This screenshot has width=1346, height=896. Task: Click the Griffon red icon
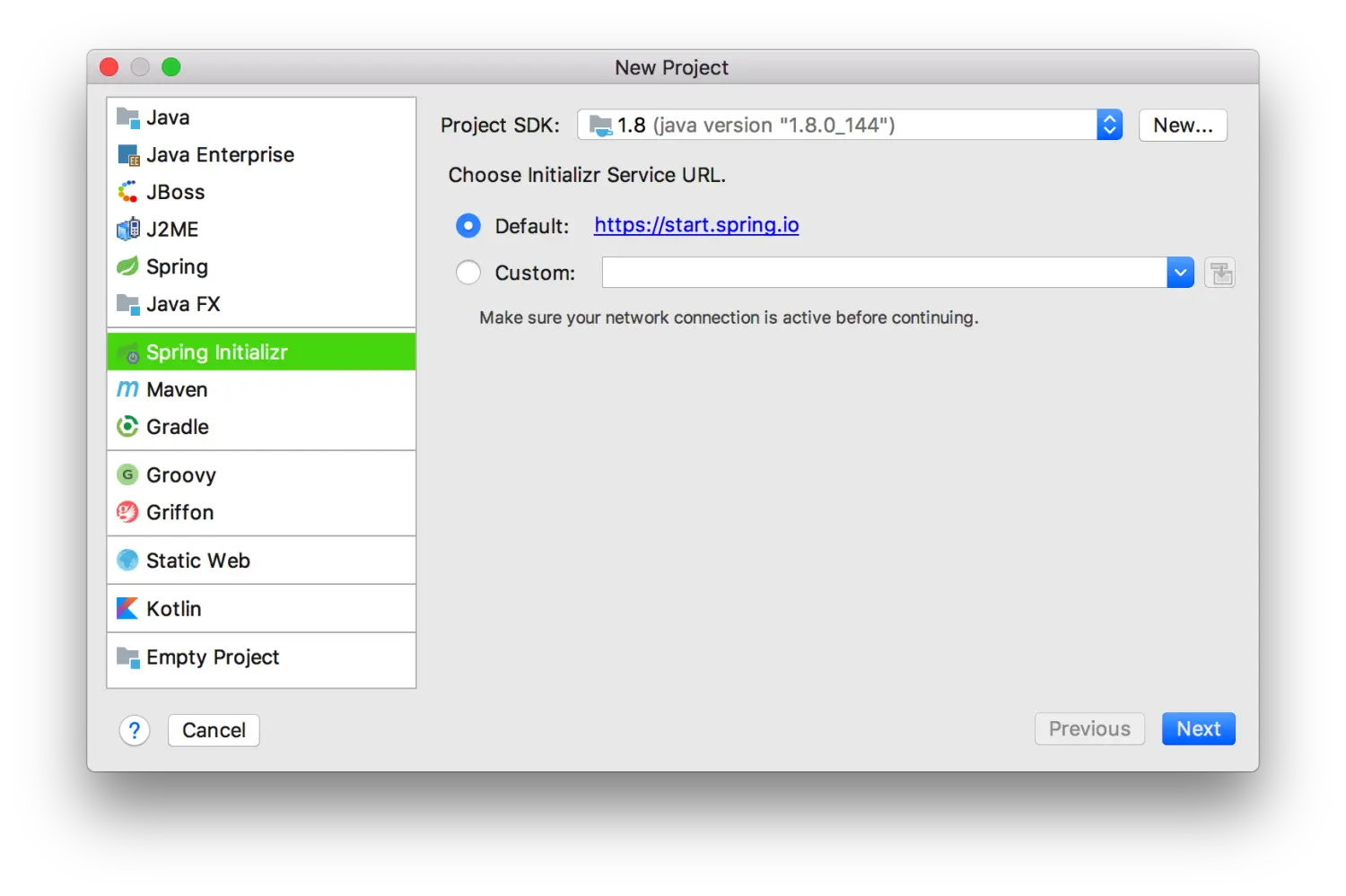128,512
